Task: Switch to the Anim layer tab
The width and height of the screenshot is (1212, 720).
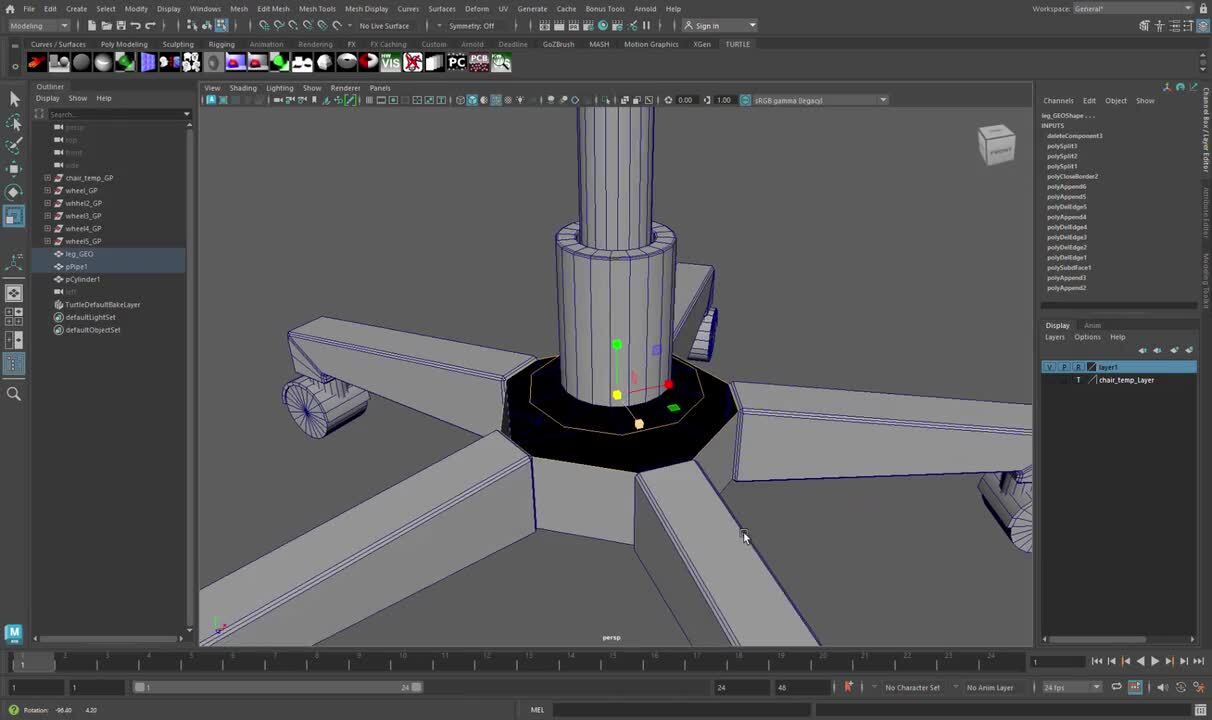Action: 1092,325
